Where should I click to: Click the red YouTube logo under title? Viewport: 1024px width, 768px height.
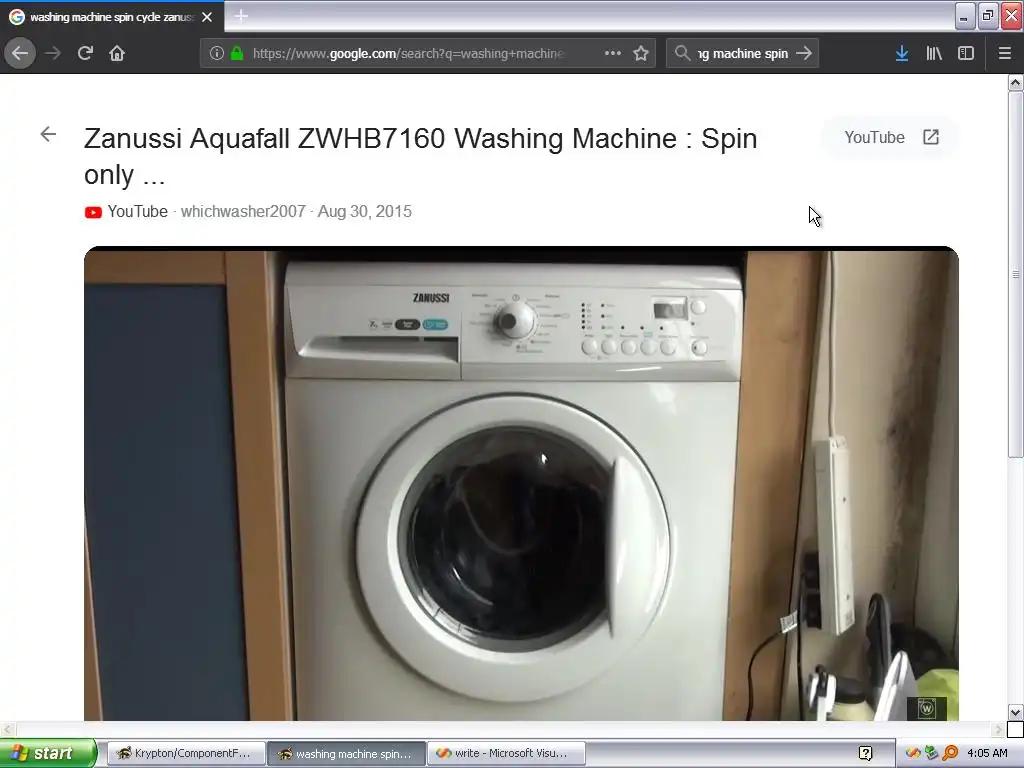pyautogui.click(x=93, y=212)
